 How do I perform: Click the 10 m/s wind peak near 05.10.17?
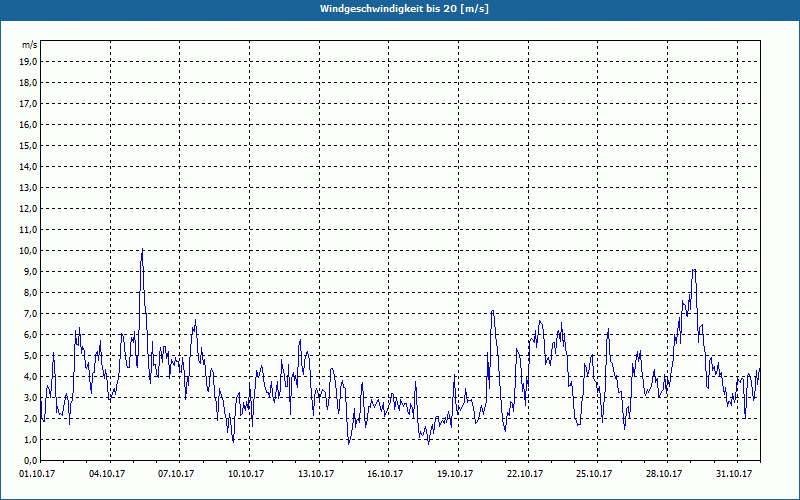click(142, 249)
